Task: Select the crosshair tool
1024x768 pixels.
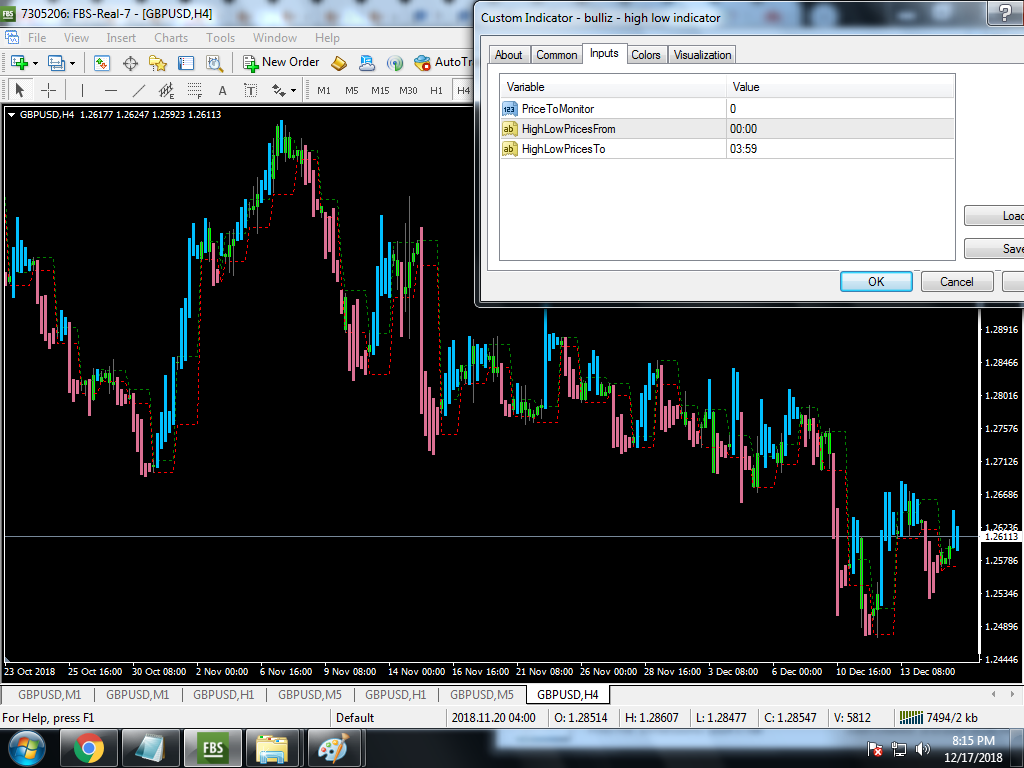Action: click(48, 90)
